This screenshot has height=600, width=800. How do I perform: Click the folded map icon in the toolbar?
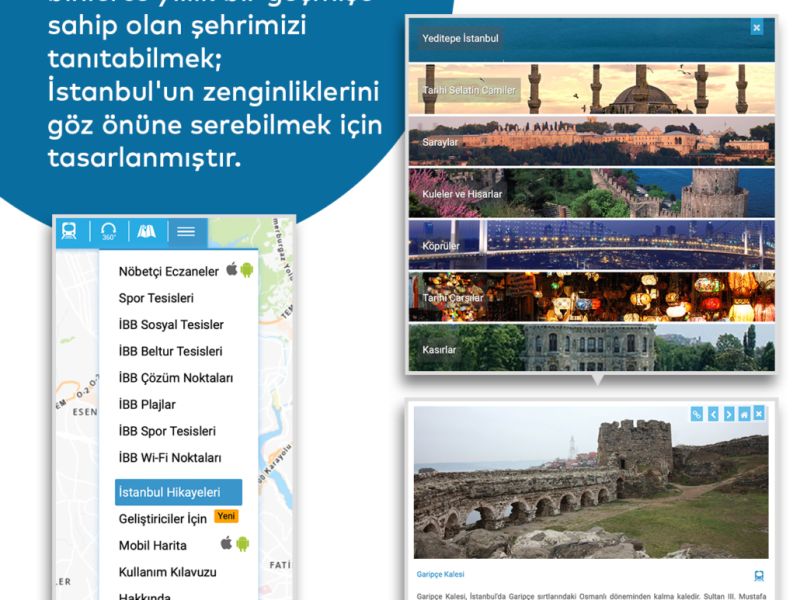(x=147, y=231)
